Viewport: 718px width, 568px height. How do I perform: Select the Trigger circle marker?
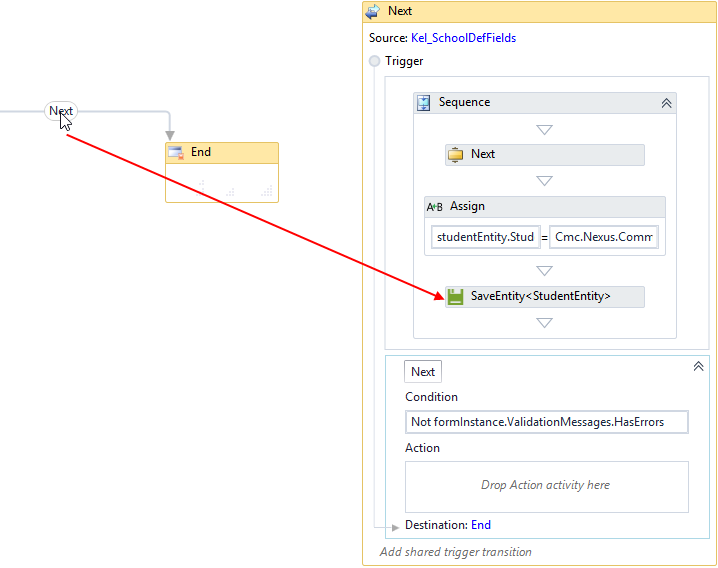pos(375,61)
